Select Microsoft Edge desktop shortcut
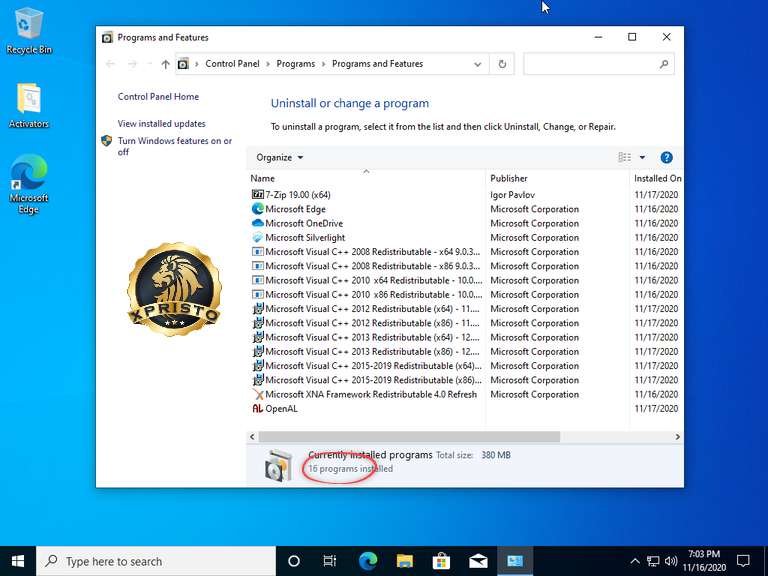Viewport: 768px width, 576px height. coord(29,184)
